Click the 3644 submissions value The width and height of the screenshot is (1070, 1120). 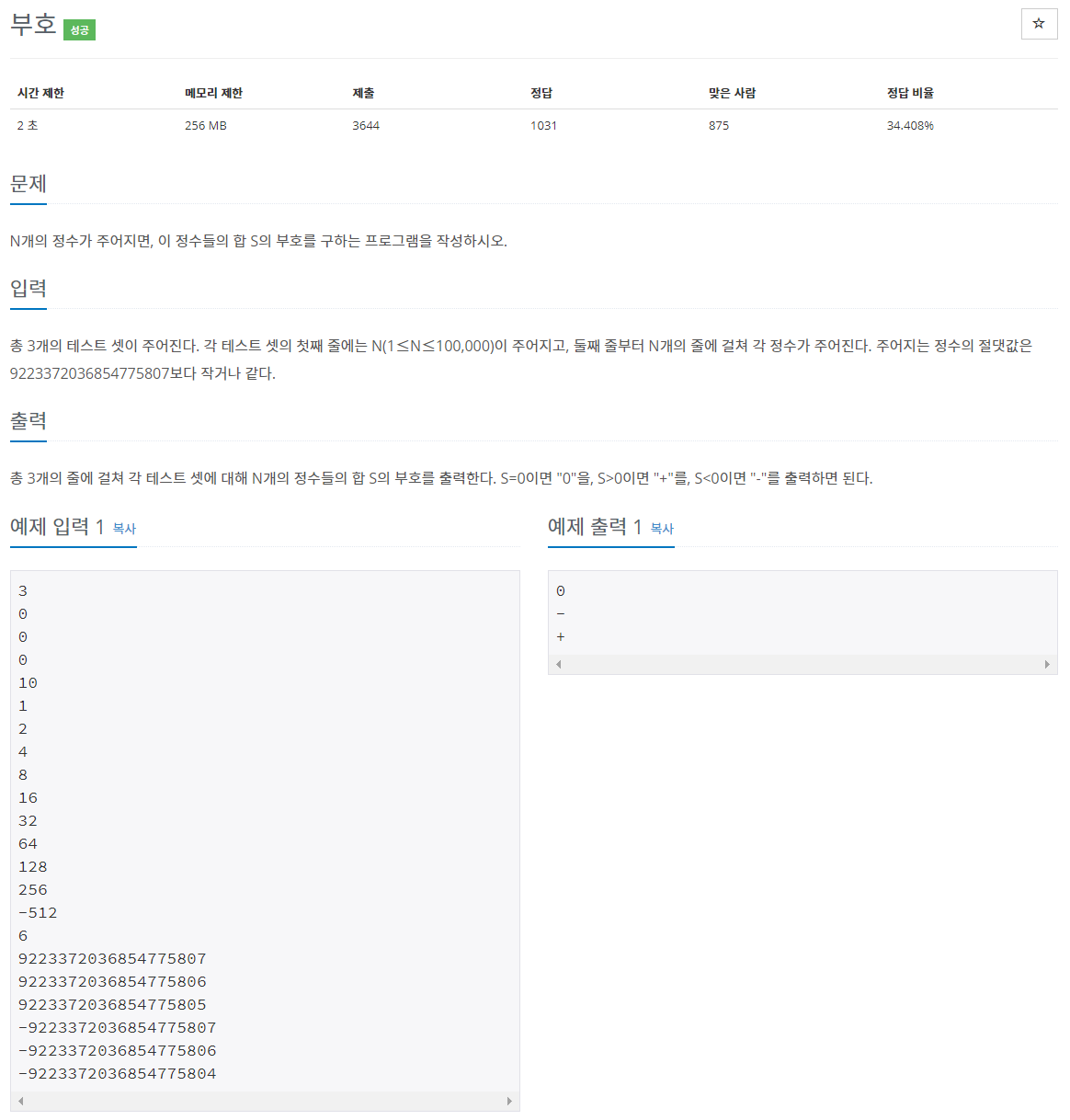click(366, 125)
